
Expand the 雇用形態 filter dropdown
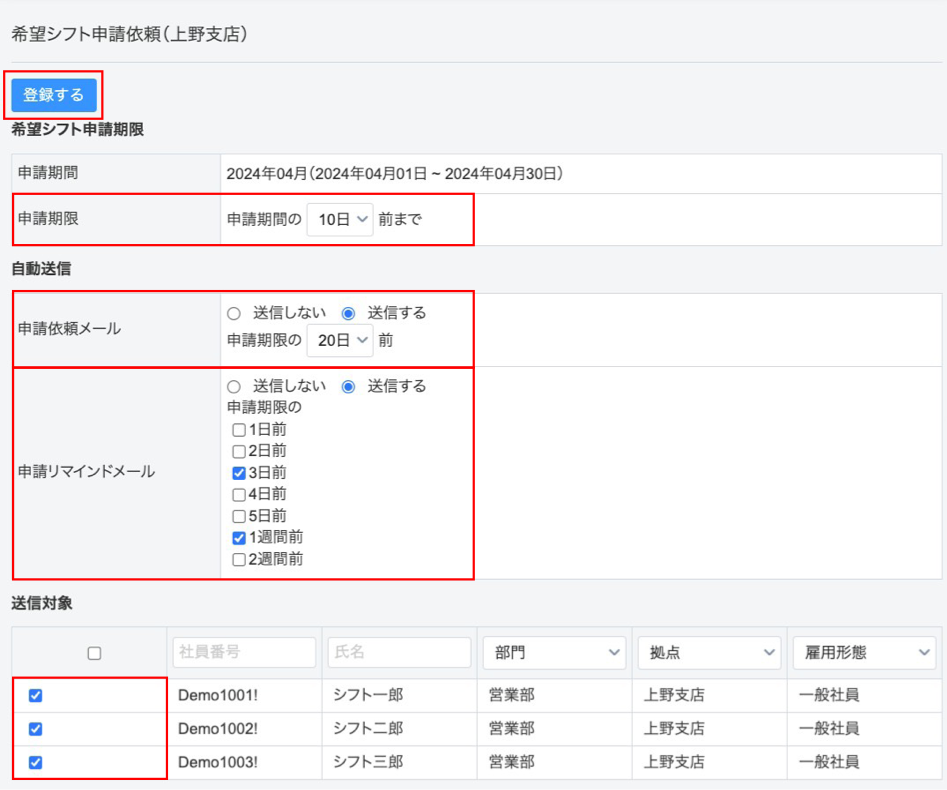(864, 652)
